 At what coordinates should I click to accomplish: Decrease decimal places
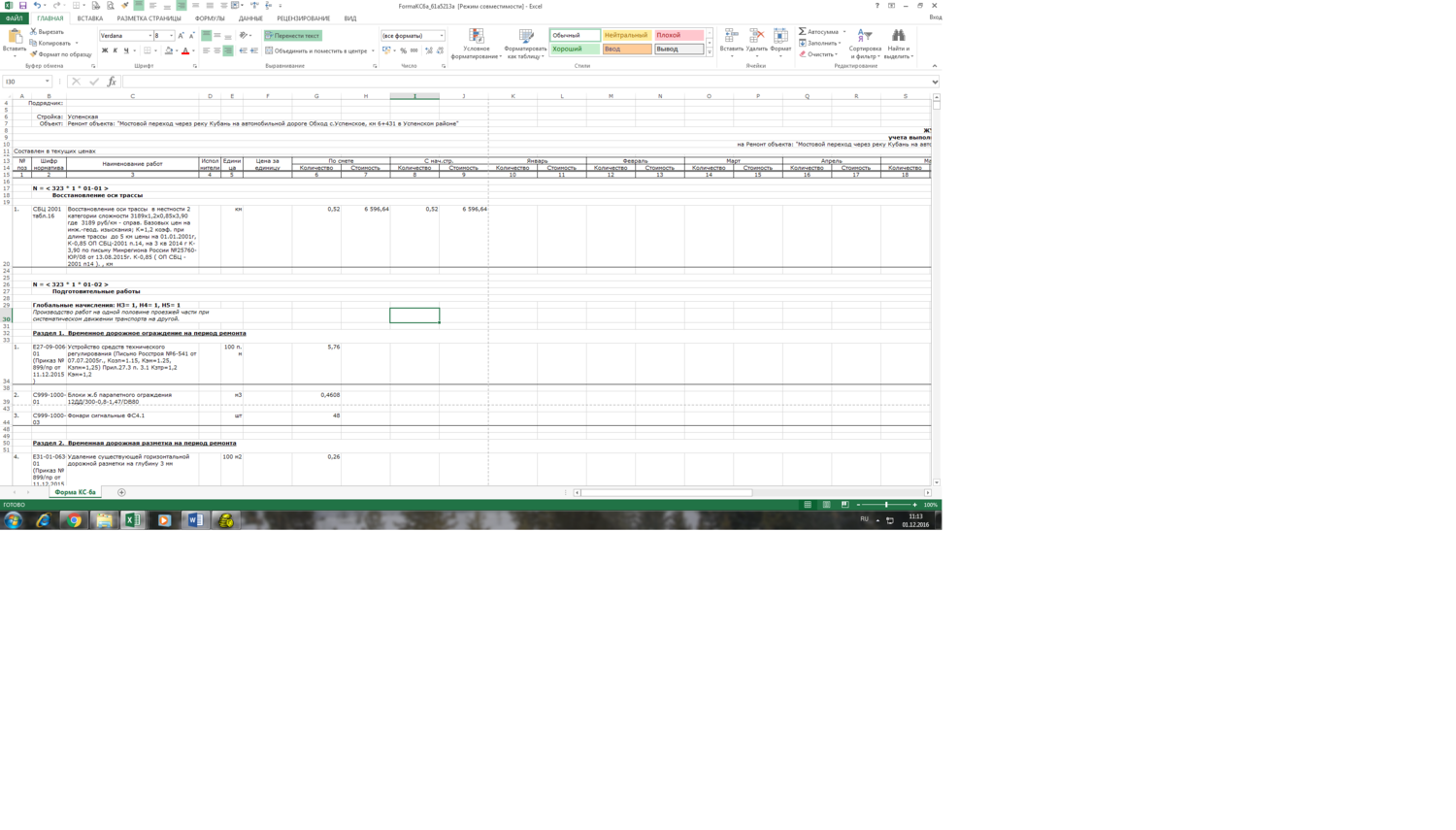coord(440,50)
